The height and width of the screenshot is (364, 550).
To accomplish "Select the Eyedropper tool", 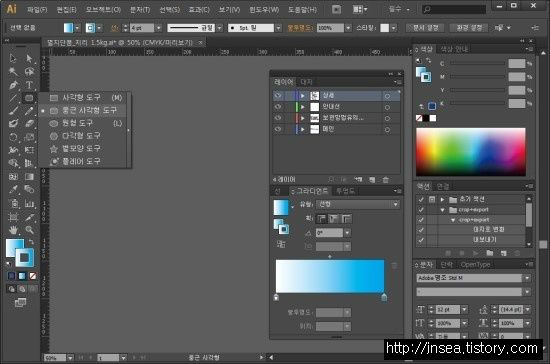I will [13, 190].
